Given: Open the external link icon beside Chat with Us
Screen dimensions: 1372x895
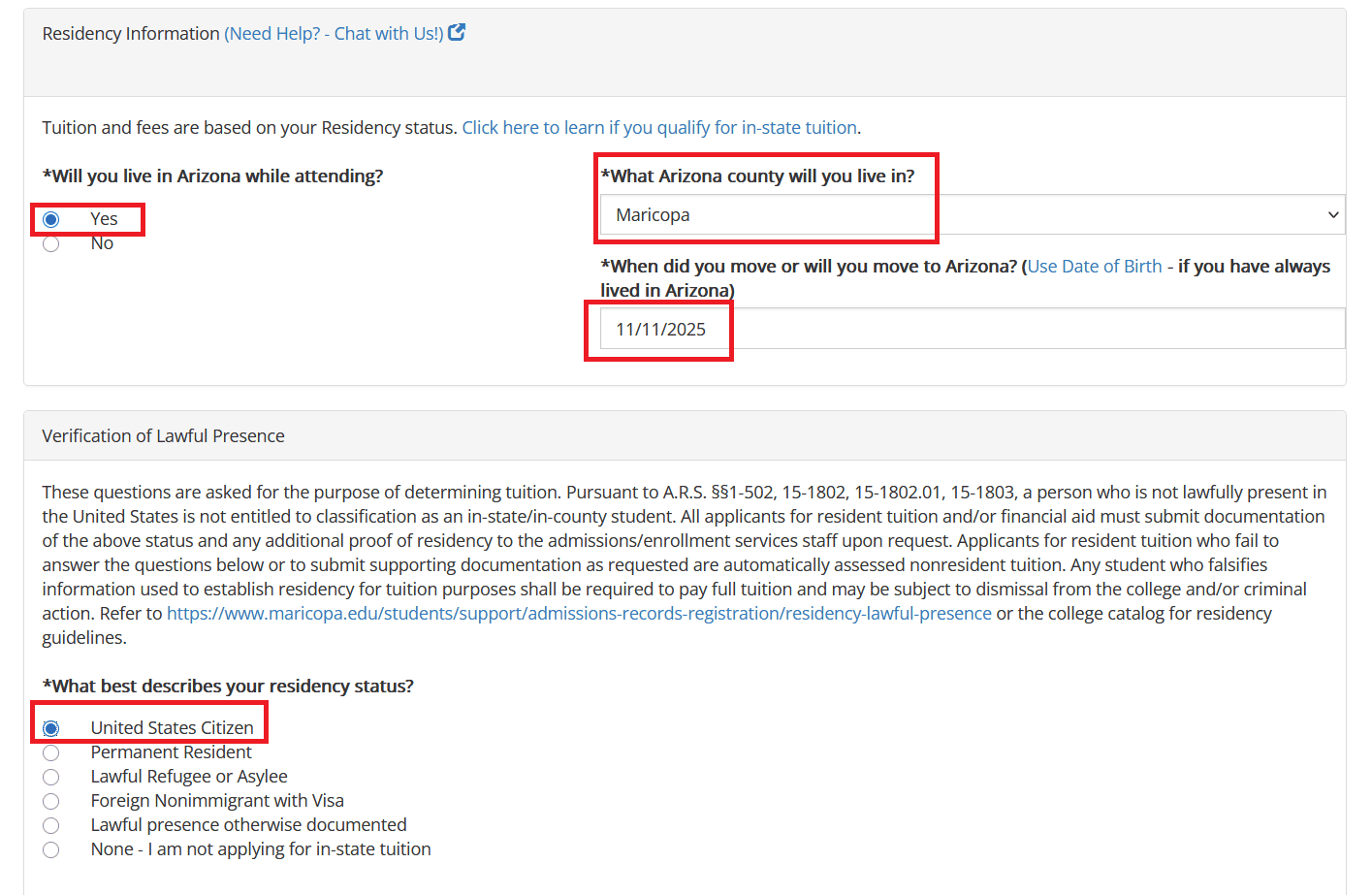Looking at the screenshot, I should 457,33.
